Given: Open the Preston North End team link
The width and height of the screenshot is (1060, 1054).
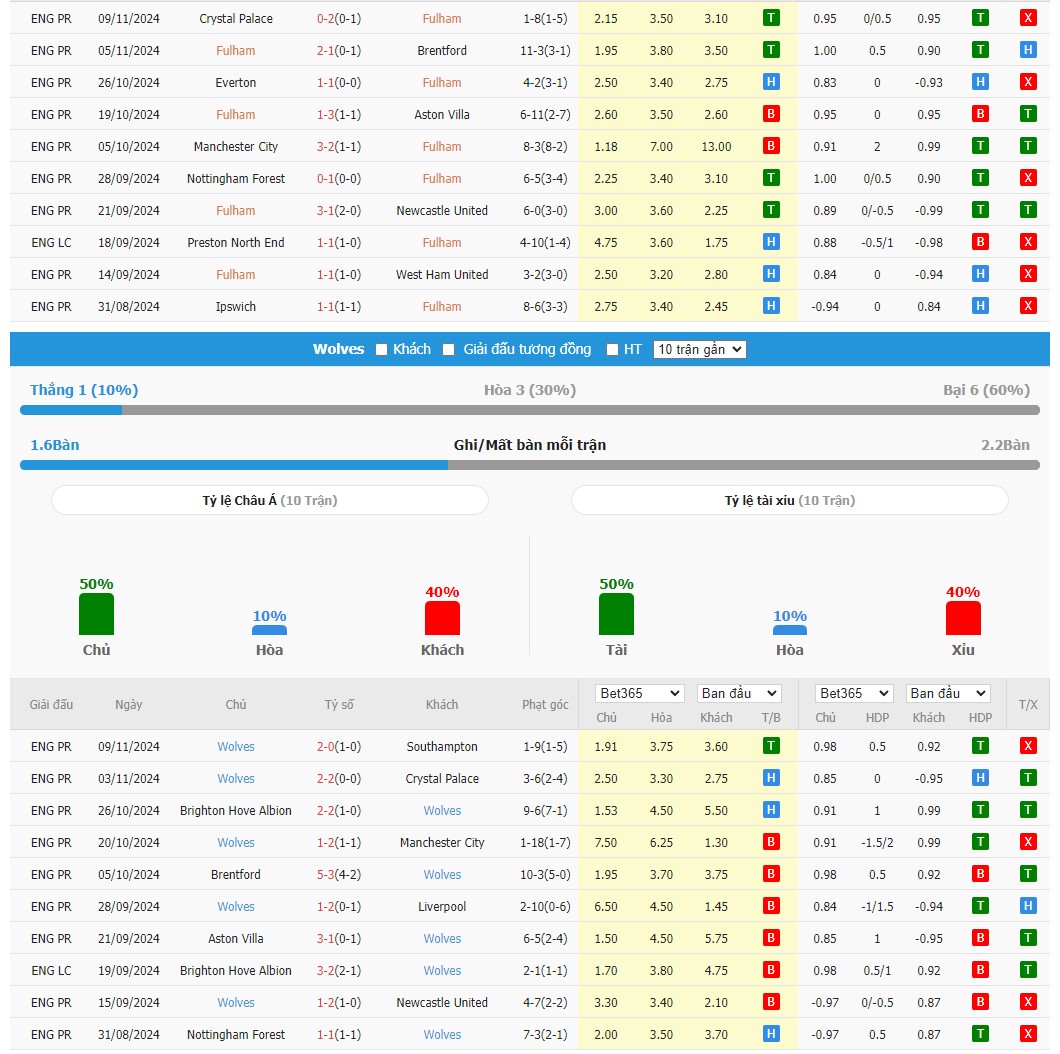Looking at the screenshot, I should click(236, 243).
